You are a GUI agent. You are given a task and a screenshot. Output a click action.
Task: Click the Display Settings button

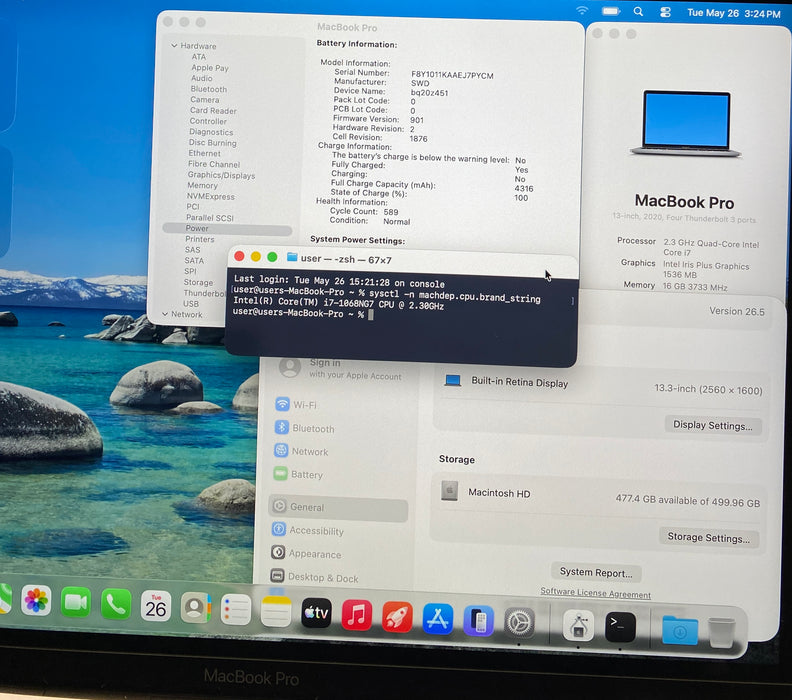coord(713,425)
